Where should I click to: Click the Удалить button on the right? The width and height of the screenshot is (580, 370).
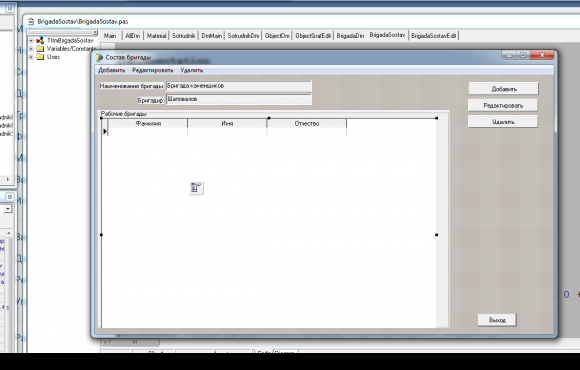[x=503, y=122]
